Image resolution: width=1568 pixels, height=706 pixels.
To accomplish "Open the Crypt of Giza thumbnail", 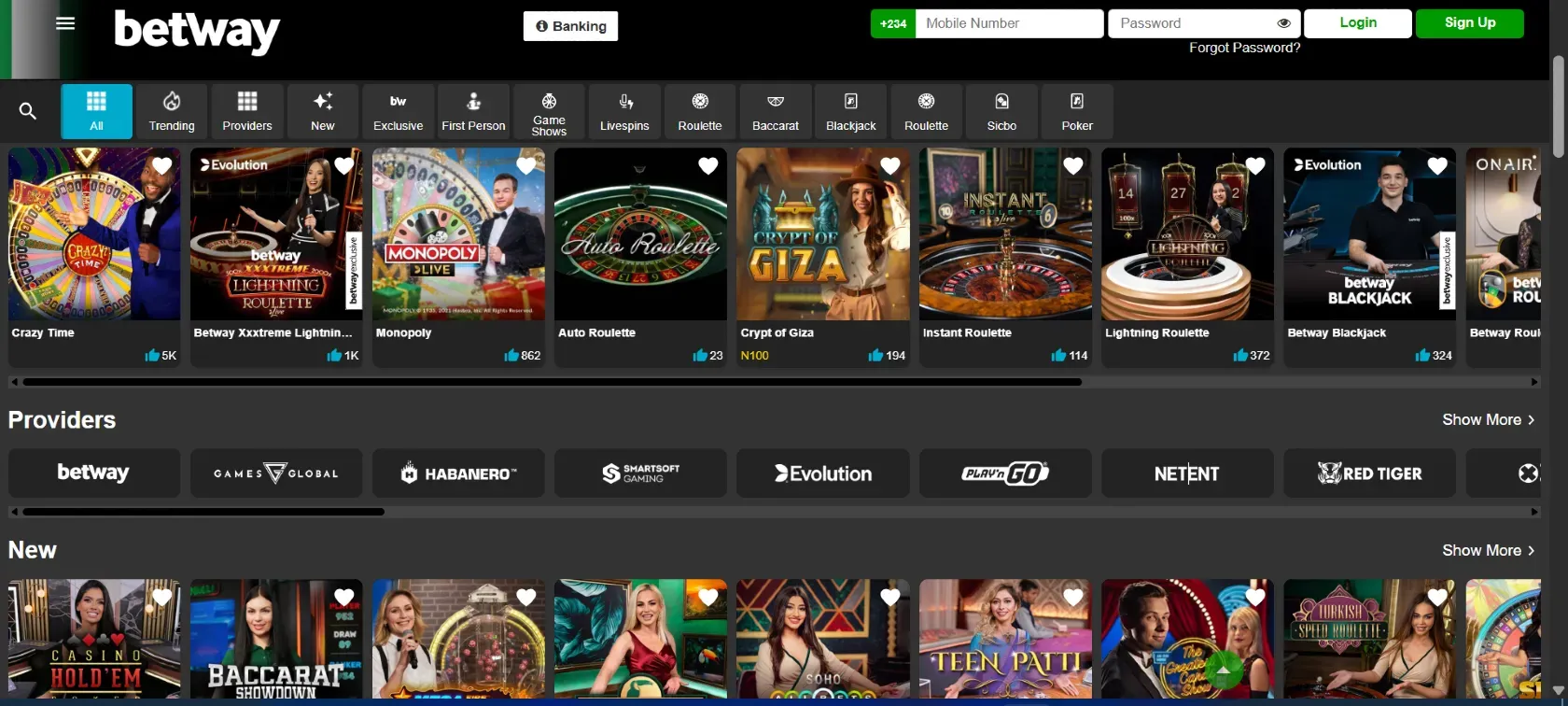I will click(823, 233).
